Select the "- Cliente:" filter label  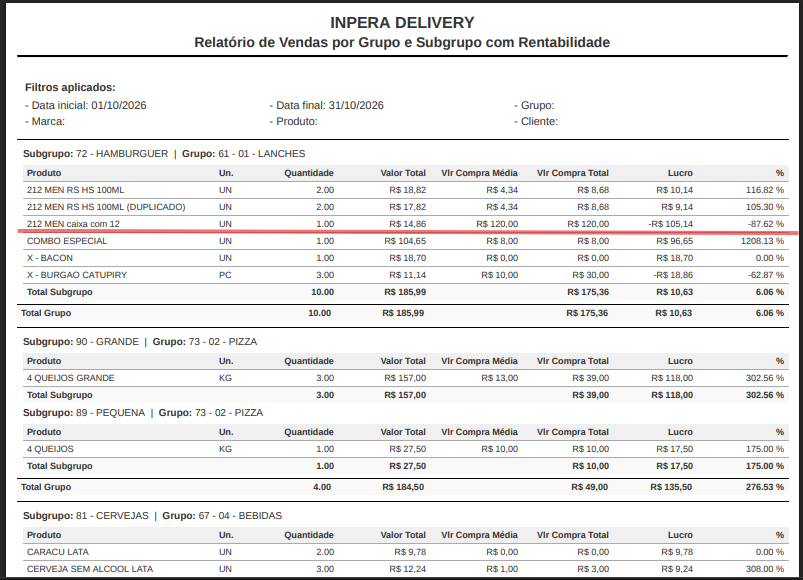click(x=536, y=122)
